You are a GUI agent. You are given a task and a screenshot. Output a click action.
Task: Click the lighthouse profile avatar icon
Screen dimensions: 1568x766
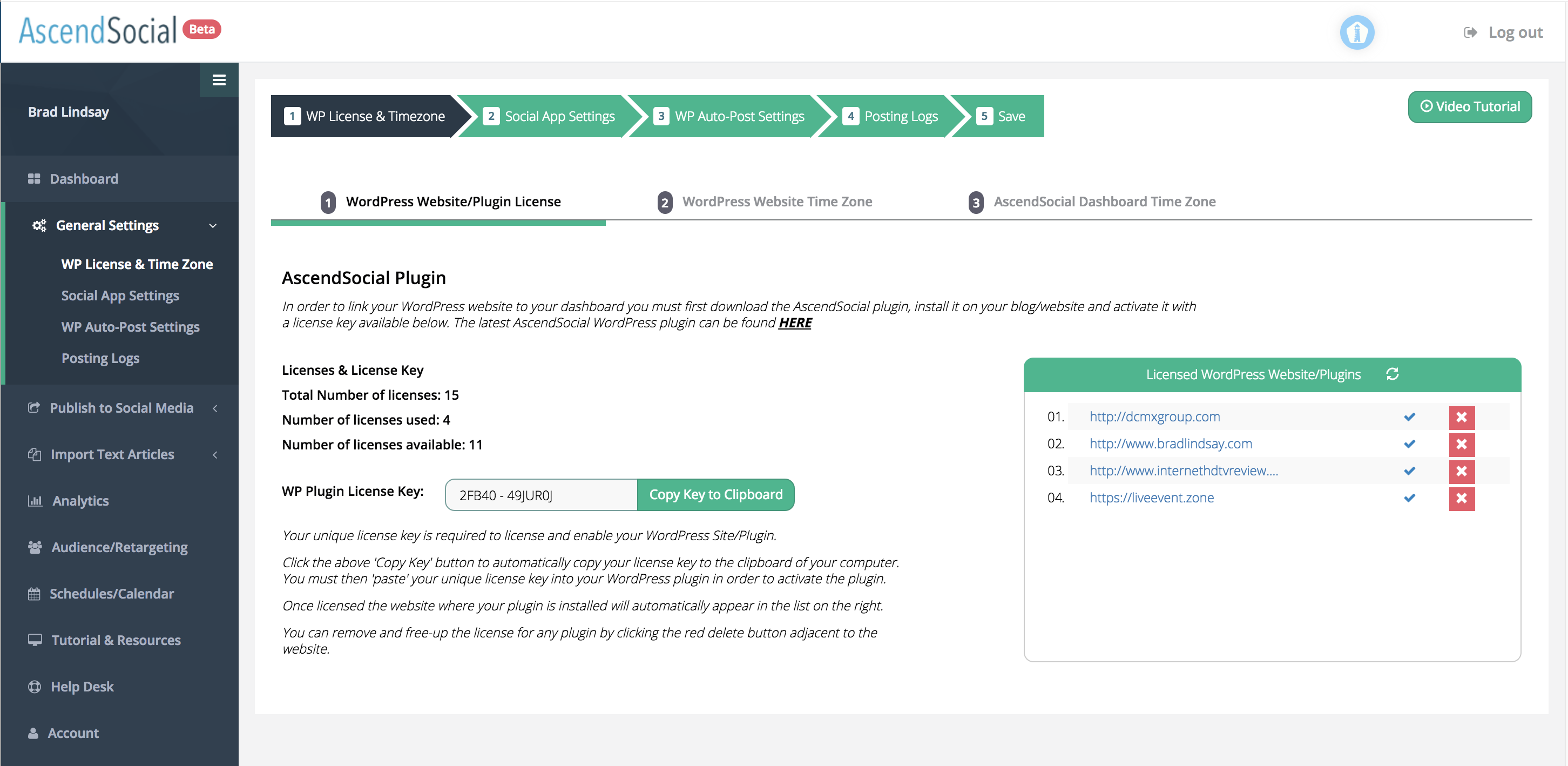click(1357, 32)
